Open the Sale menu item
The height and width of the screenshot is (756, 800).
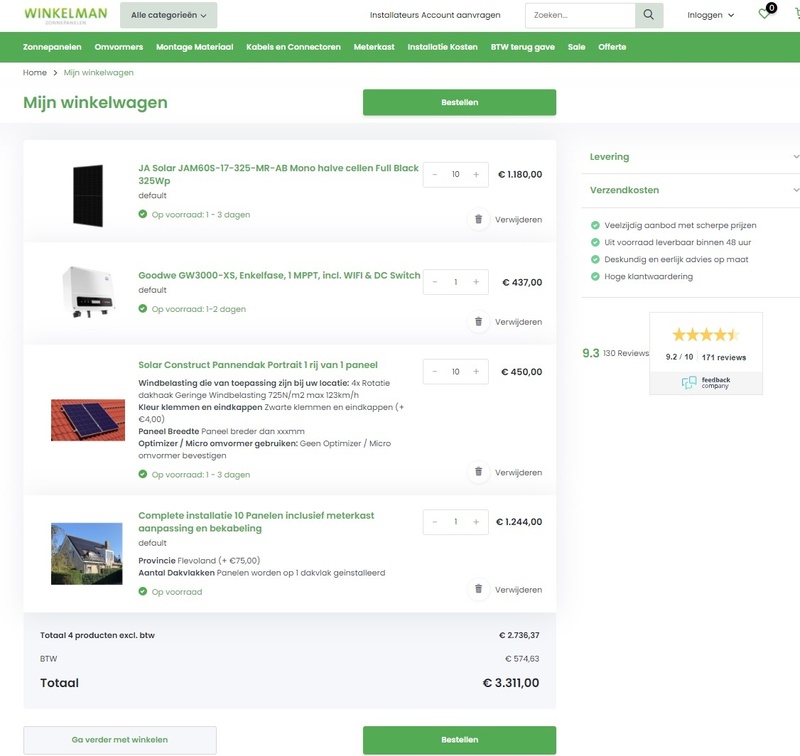[577, 47]
